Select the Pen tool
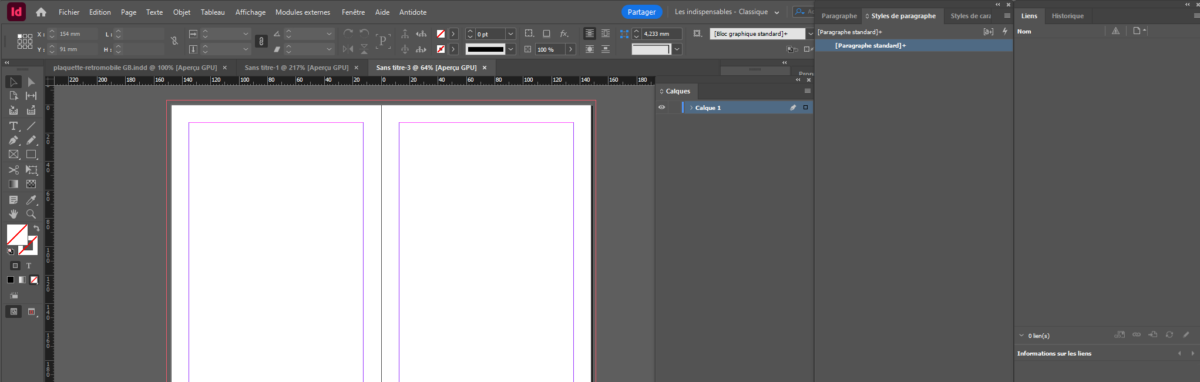 14,141
